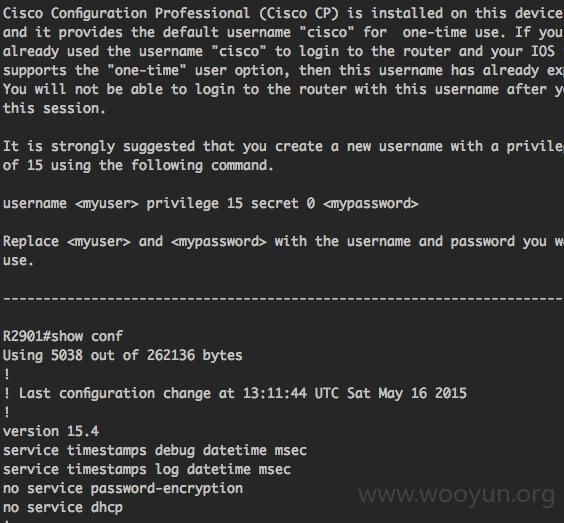
Task: Click the 'Cisco Configuration Professional' heading text
Action: click(x=126, y=14)
